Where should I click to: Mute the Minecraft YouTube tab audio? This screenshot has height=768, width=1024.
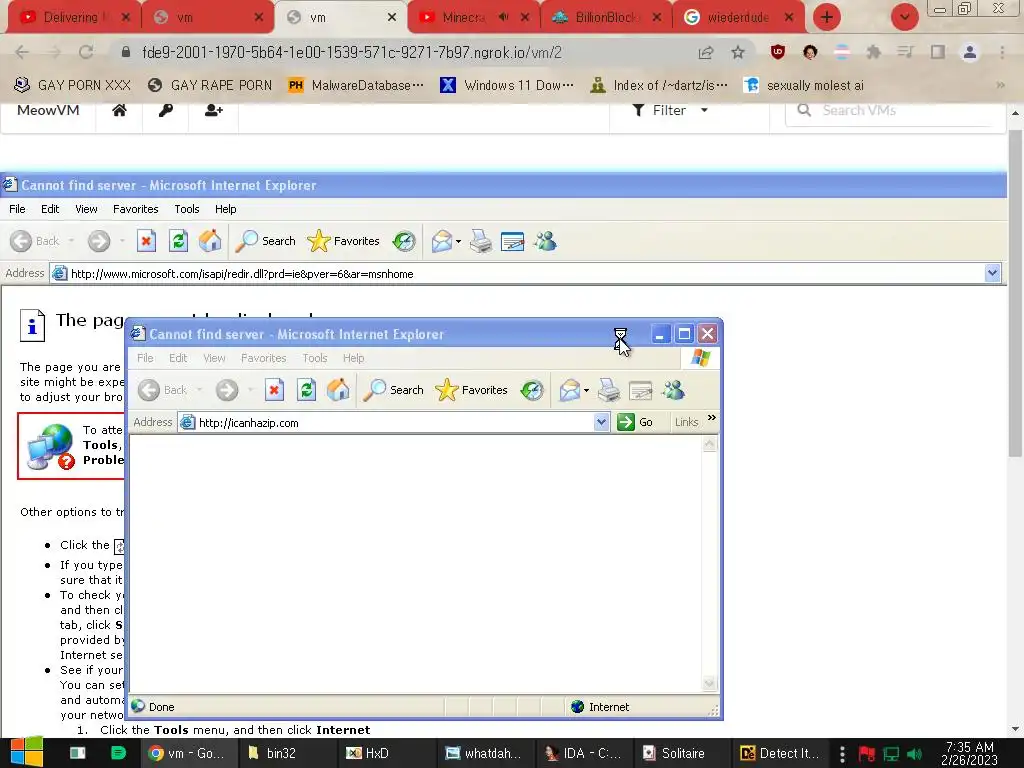point(503,18)
